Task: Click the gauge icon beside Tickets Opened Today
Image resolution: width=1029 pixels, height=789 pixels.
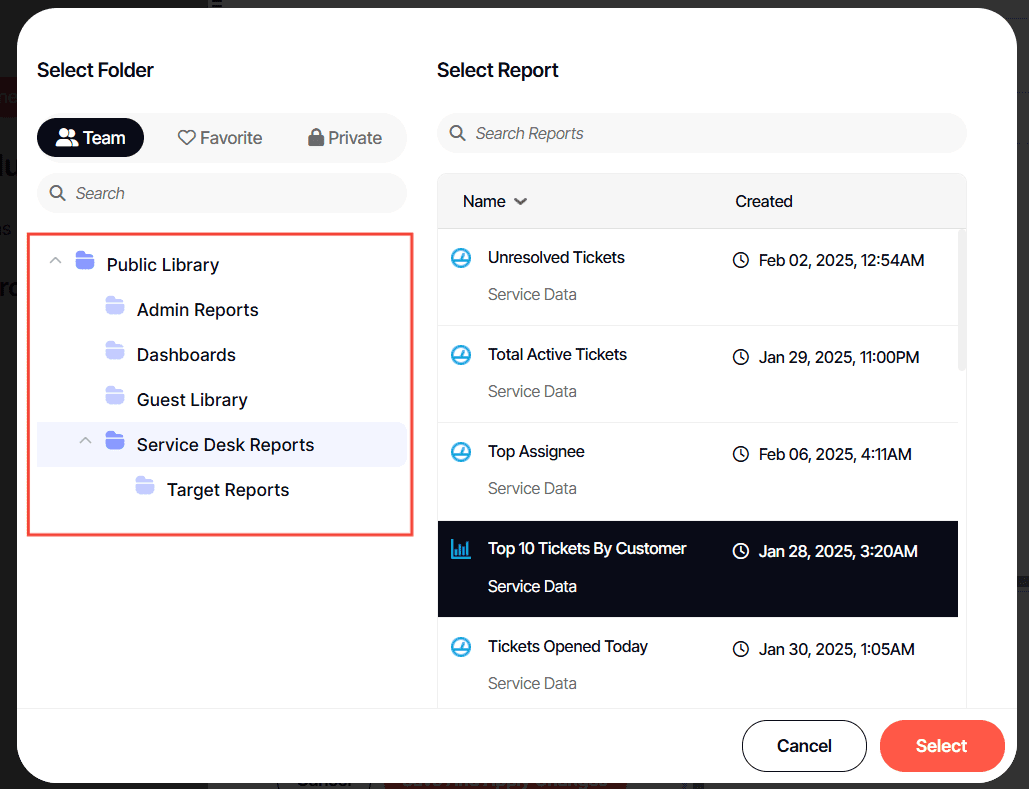Action: pyautogui.click(x=460, y=647)
